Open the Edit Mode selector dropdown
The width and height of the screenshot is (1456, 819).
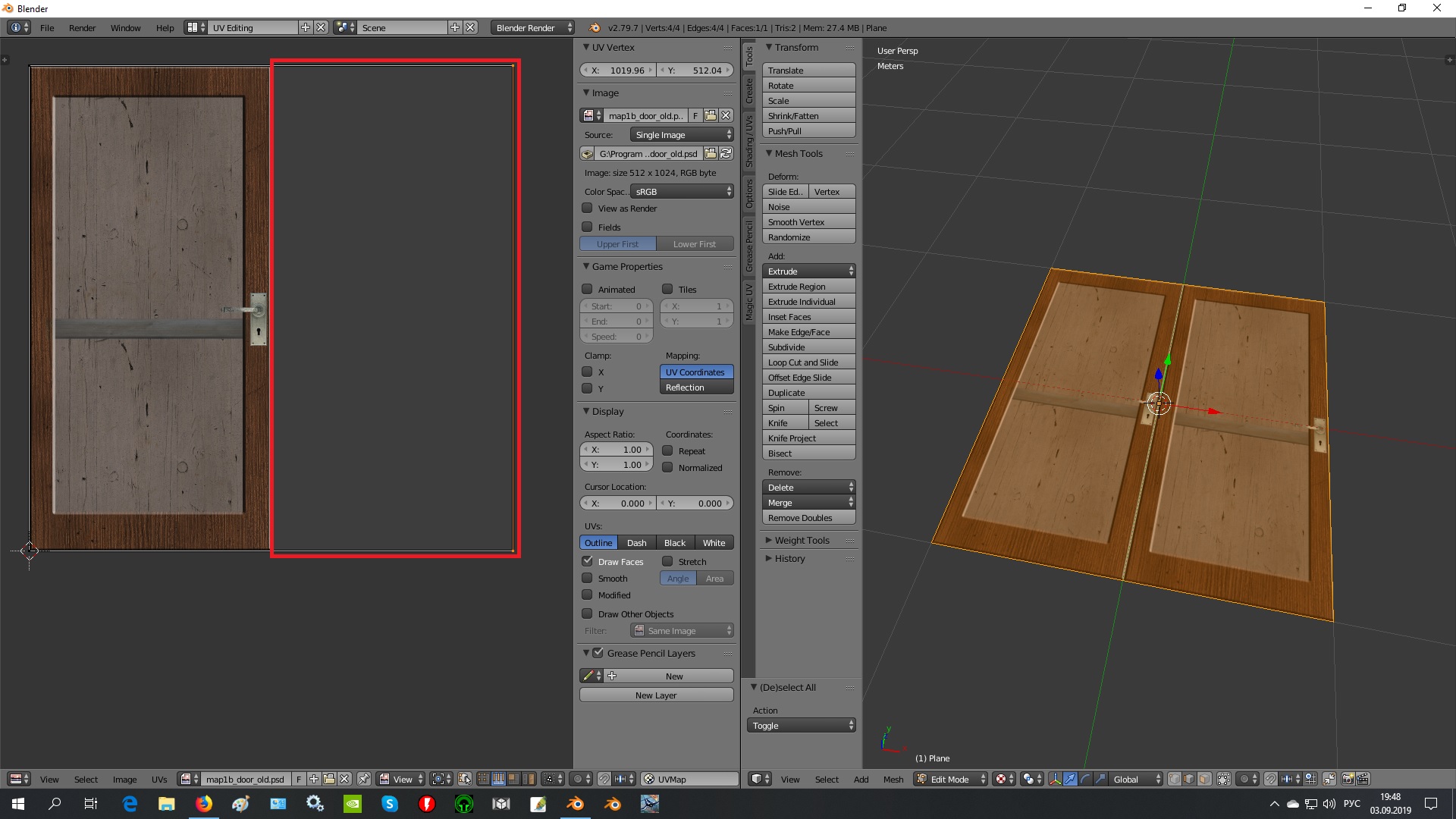point(951,779)
